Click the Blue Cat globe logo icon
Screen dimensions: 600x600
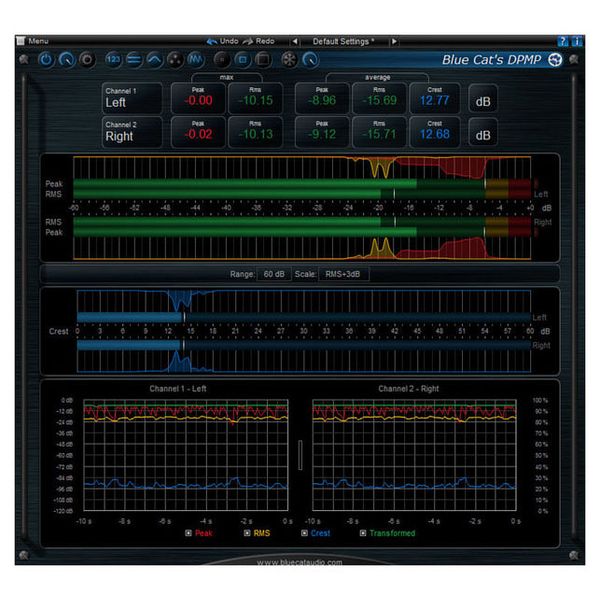pos(555,60)
